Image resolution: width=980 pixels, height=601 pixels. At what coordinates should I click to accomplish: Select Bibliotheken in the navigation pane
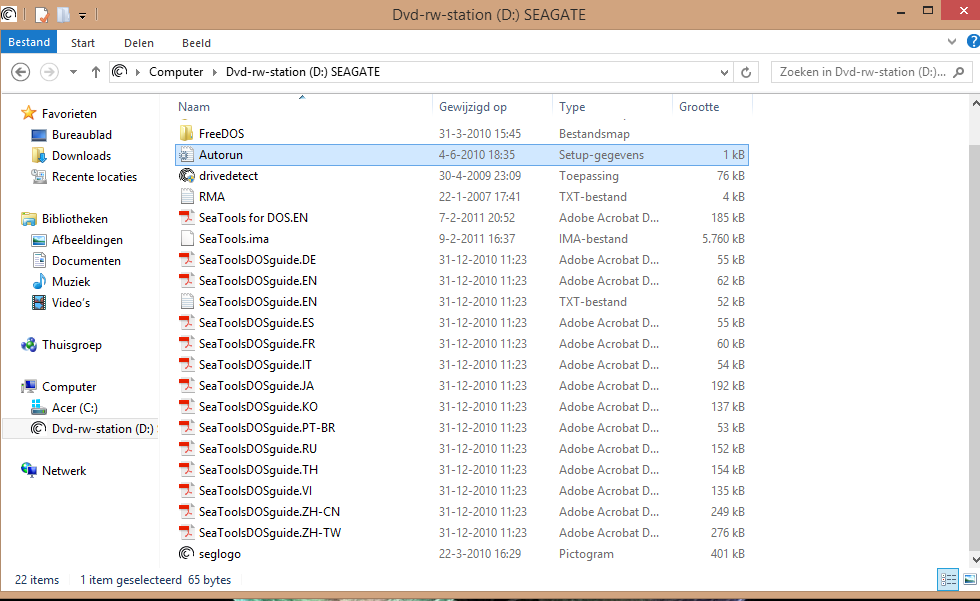click(x=74, y=219)
